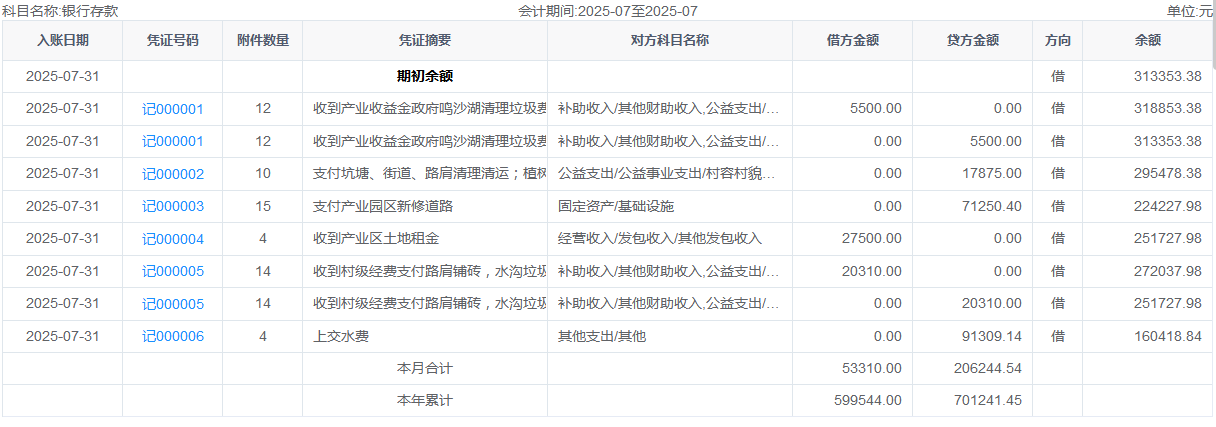Open voucher 记000006 for 上交水费
The width and height of the screenshot is (1216, 427).
[x=173, y=336]
